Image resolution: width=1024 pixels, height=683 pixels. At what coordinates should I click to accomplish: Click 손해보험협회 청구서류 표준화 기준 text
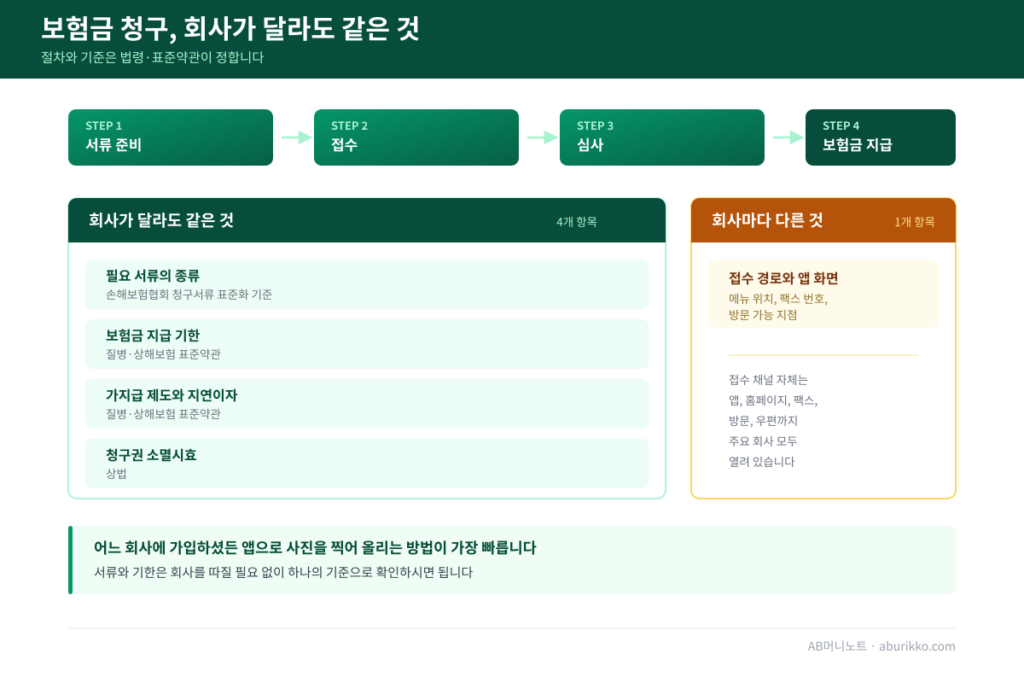(x=189, y=294)
